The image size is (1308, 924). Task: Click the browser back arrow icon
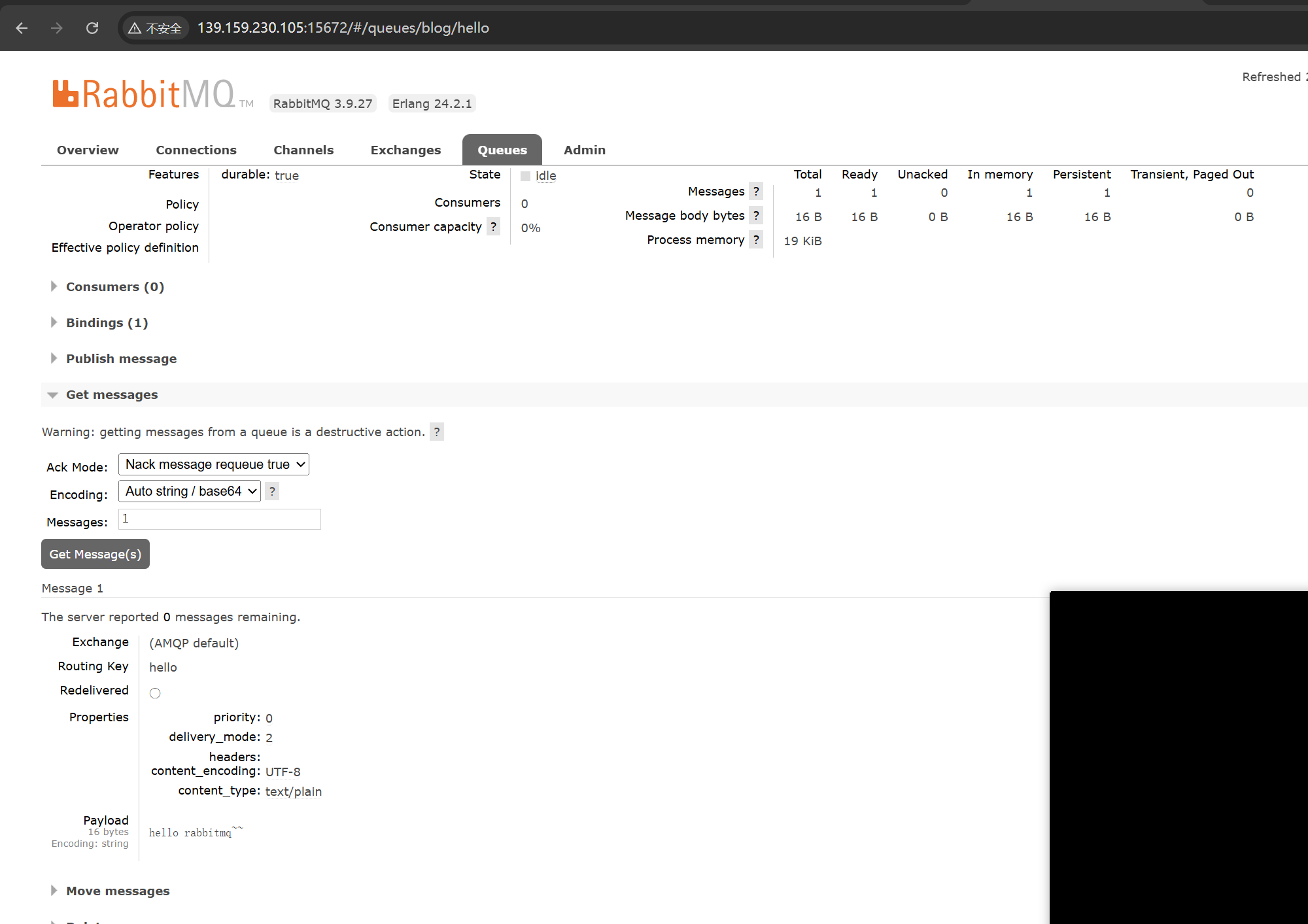tap(22, 28)
